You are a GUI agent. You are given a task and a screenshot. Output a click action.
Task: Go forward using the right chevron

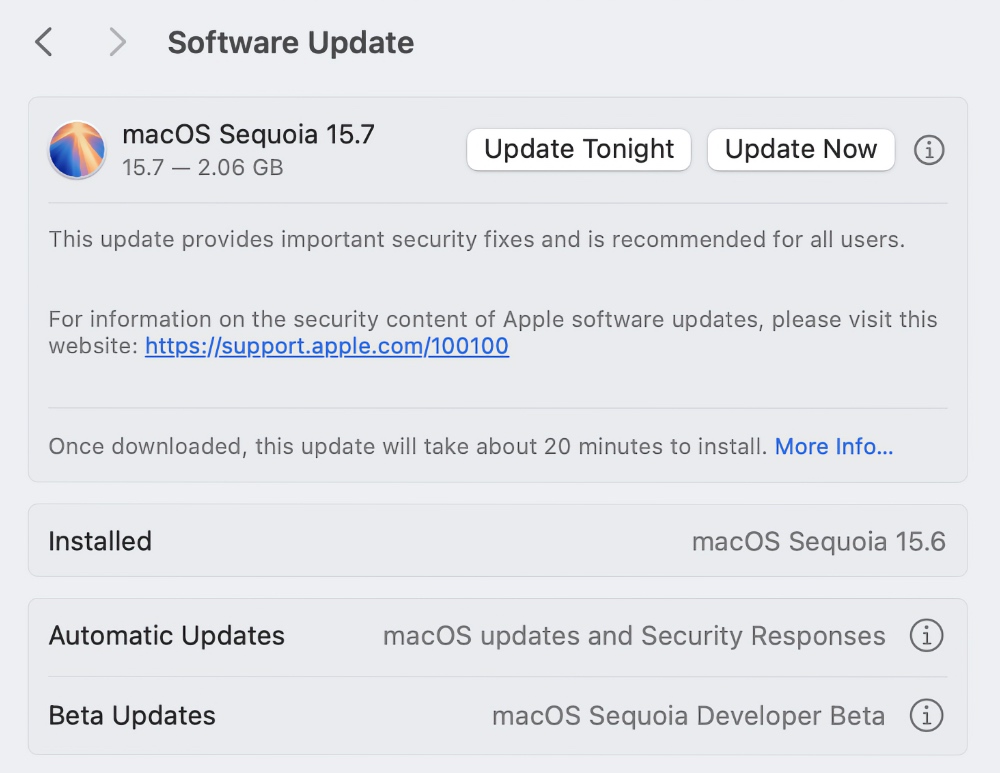118,42
